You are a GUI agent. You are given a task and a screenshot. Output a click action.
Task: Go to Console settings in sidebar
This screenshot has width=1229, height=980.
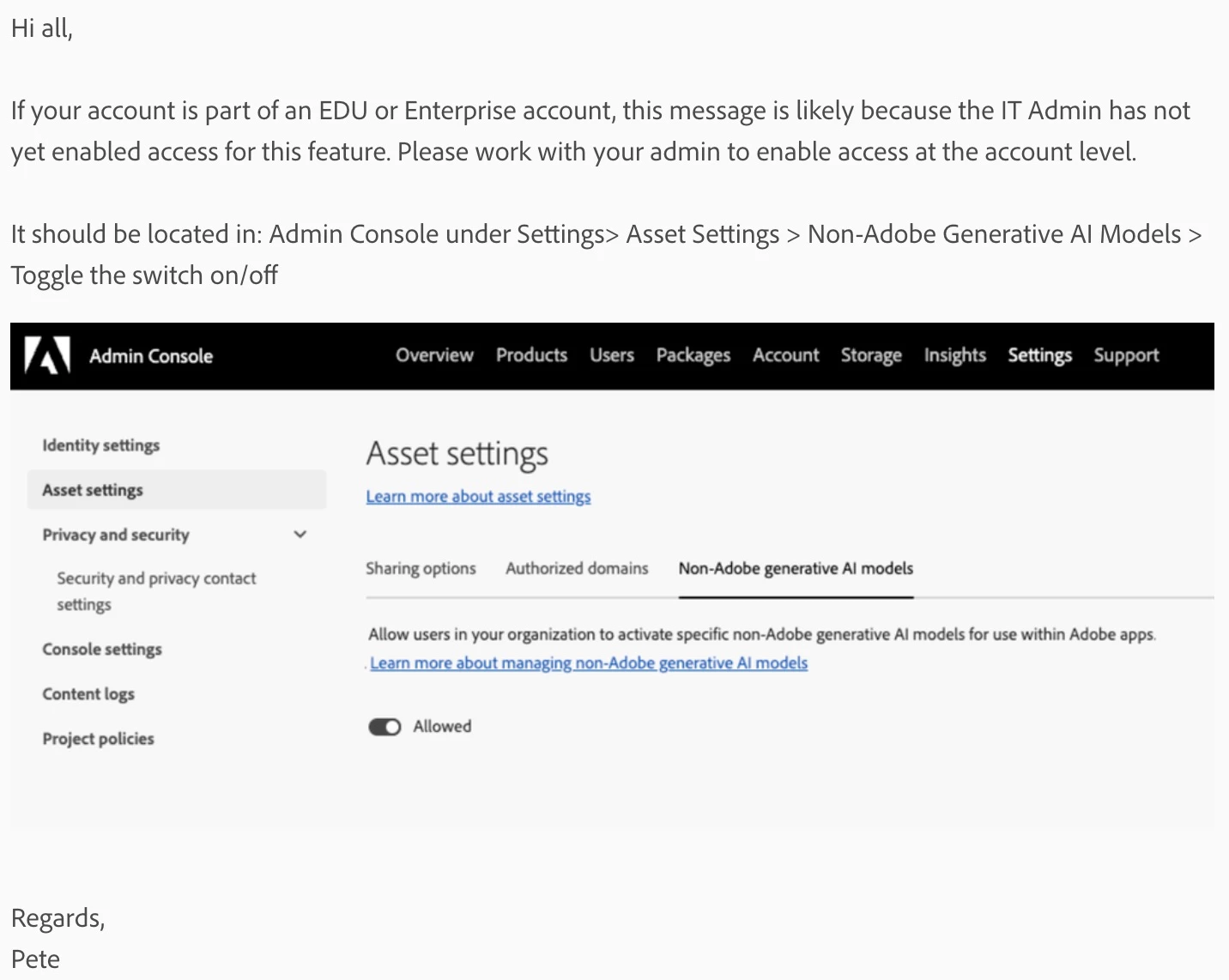pyautogui.click(x=102, y=650)
